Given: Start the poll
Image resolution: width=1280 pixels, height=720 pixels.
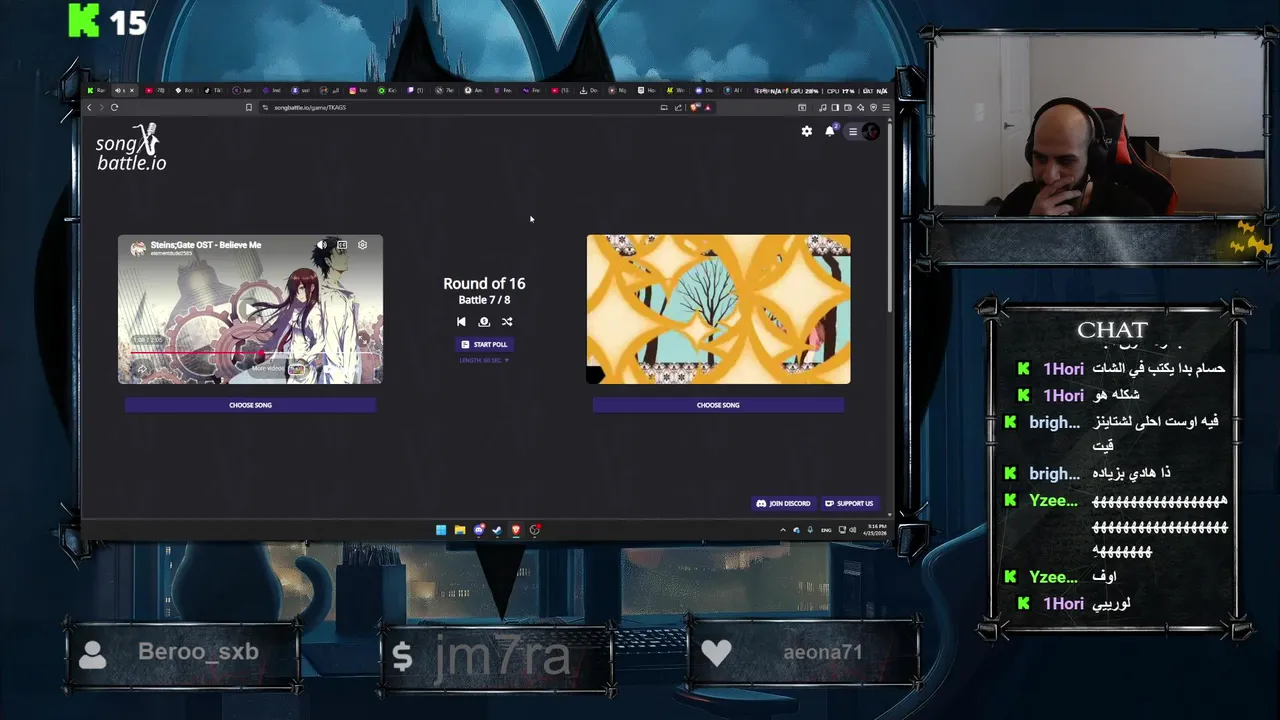Looking at the screenshot, I should (x=484, y=344).
